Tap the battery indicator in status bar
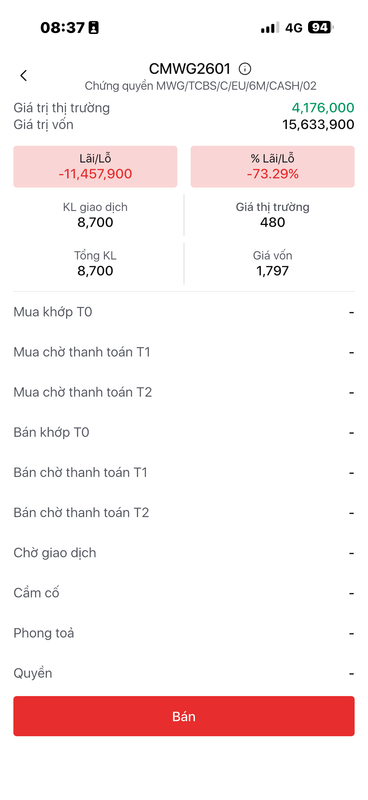This screenshot has width=368, height=800. click(320, 28)
